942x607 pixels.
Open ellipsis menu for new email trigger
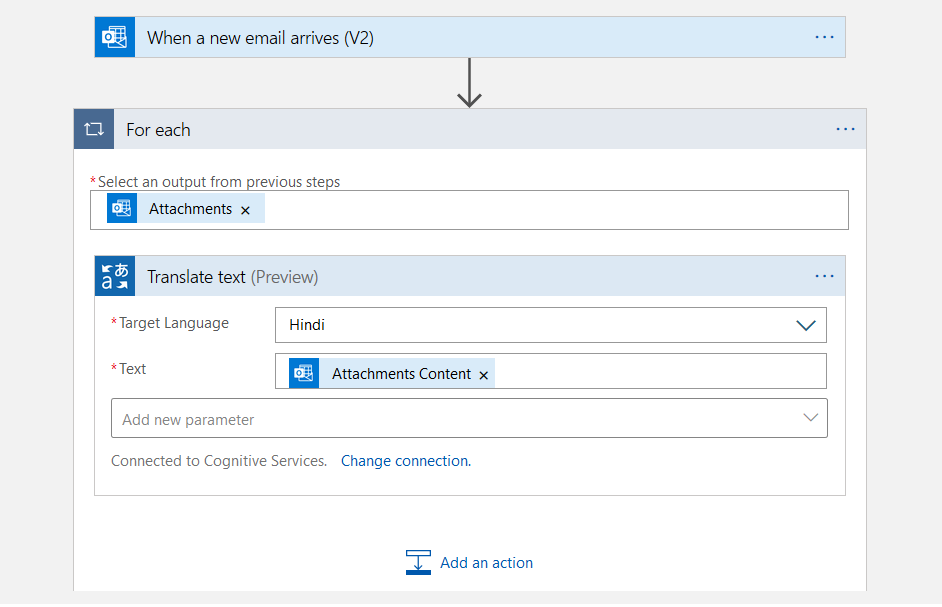point(824,37)
